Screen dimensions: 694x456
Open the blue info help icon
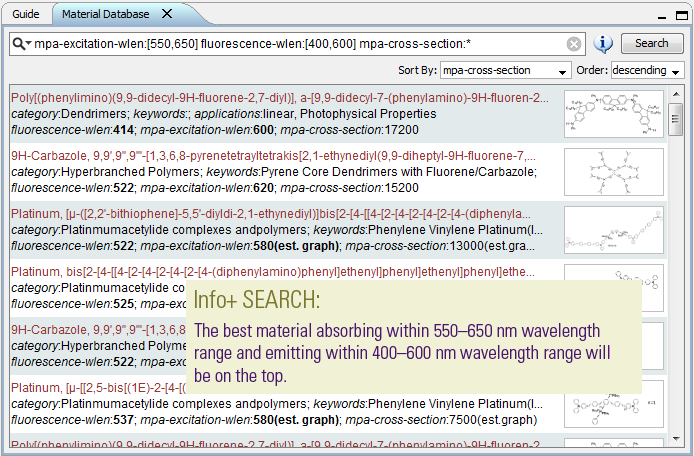pos(603,44)
